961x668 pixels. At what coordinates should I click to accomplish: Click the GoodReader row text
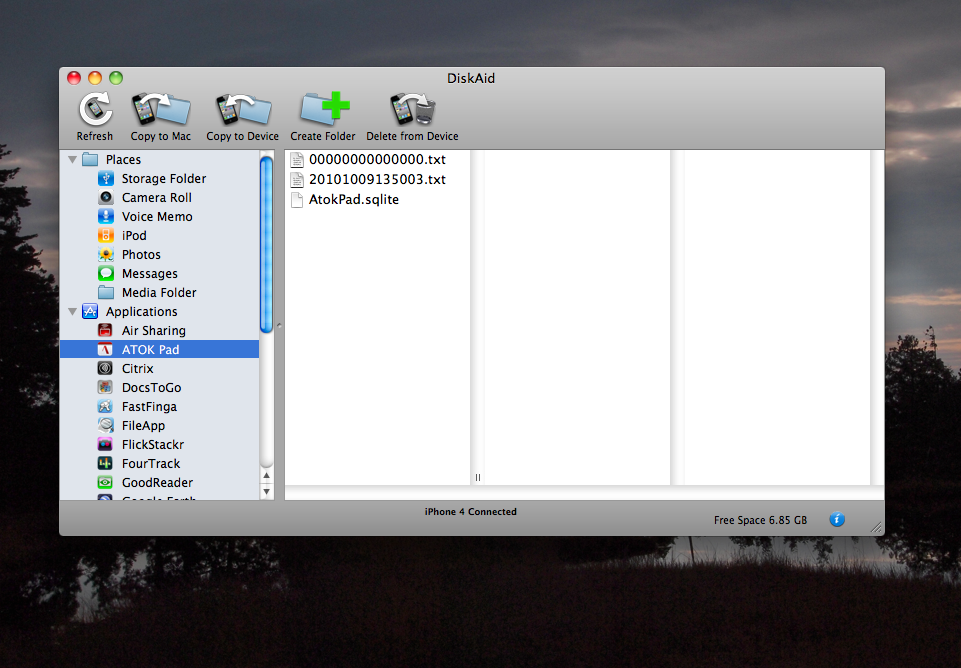coord(158,482)
